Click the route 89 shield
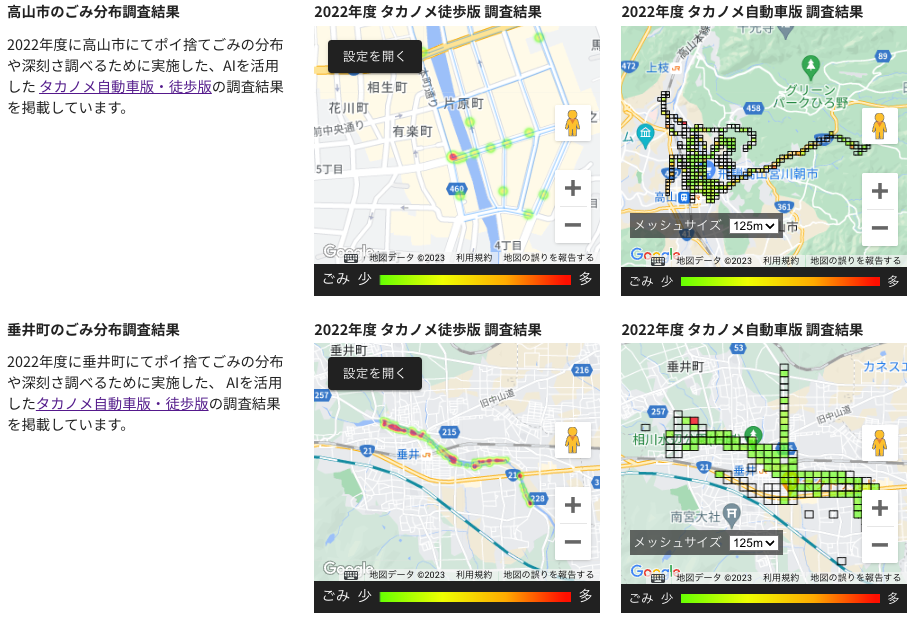The width and height of the screenshot is (917, 628). click(882, 56)
